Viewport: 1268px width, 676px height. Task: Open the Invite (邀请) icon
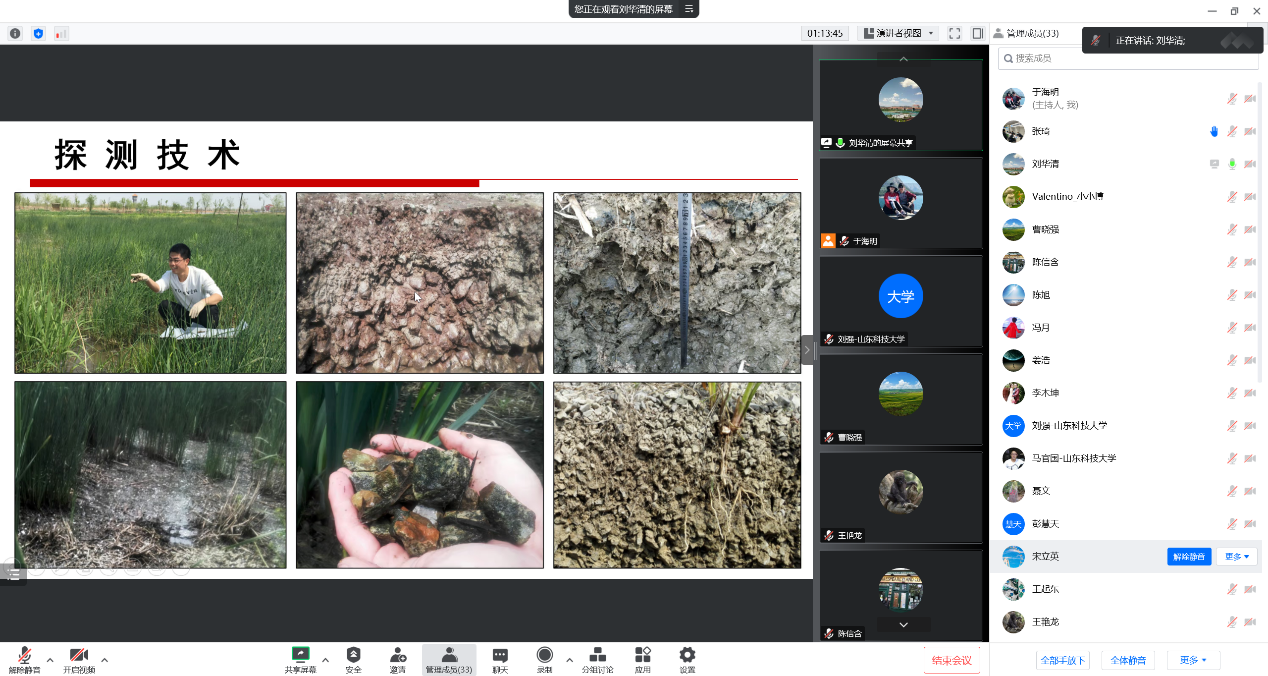[x=398, y=656]
